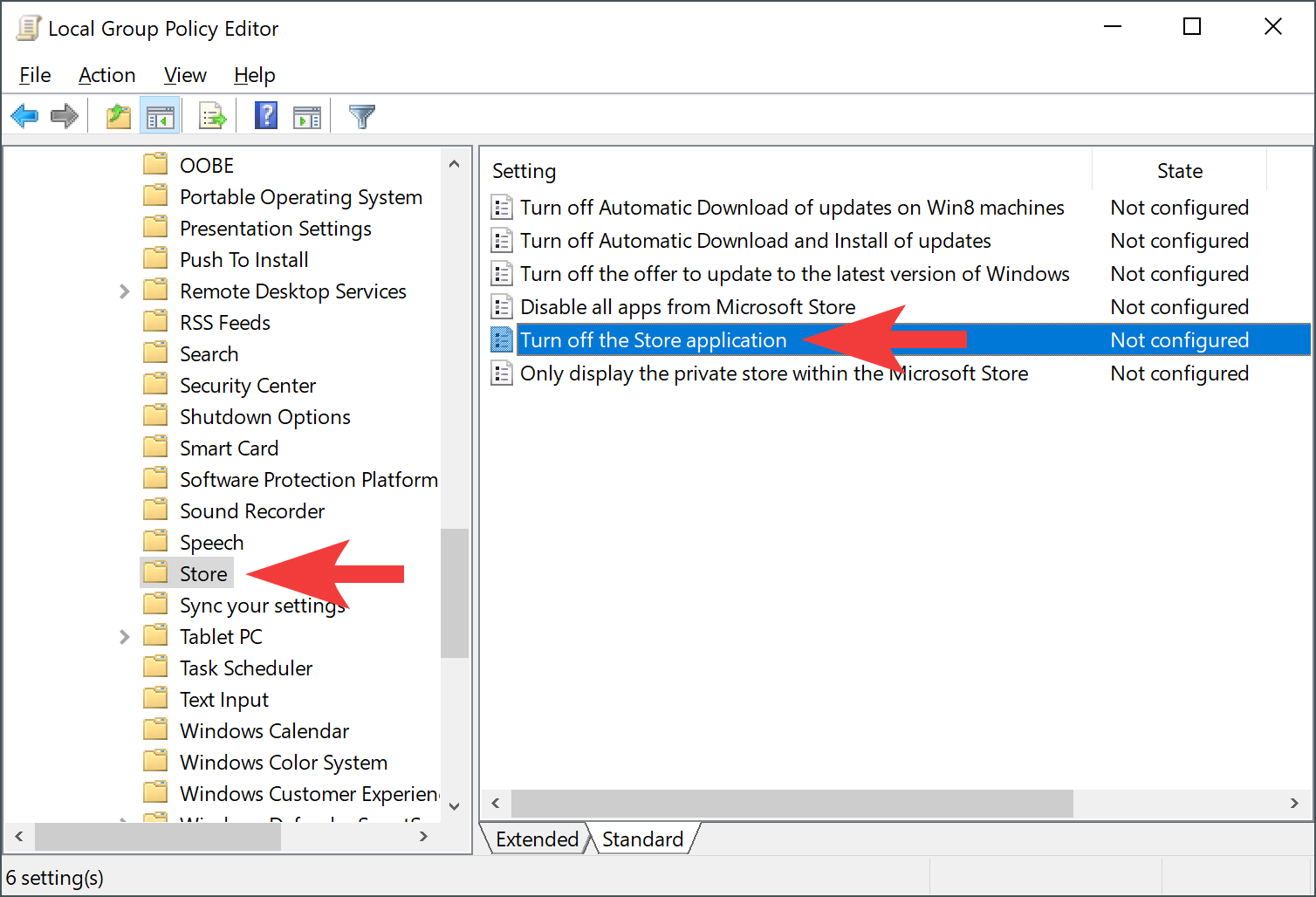The height and width of the screenshot is (897, 1316).
Task: Click the State column header
Action: [1179, 171]
